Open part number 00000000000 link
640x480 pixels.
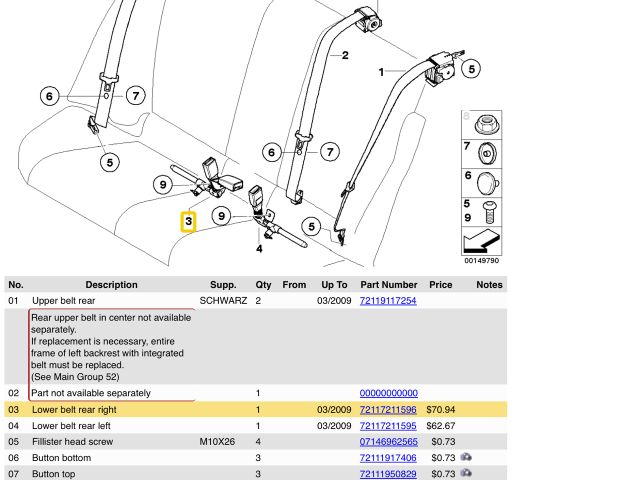388,393
